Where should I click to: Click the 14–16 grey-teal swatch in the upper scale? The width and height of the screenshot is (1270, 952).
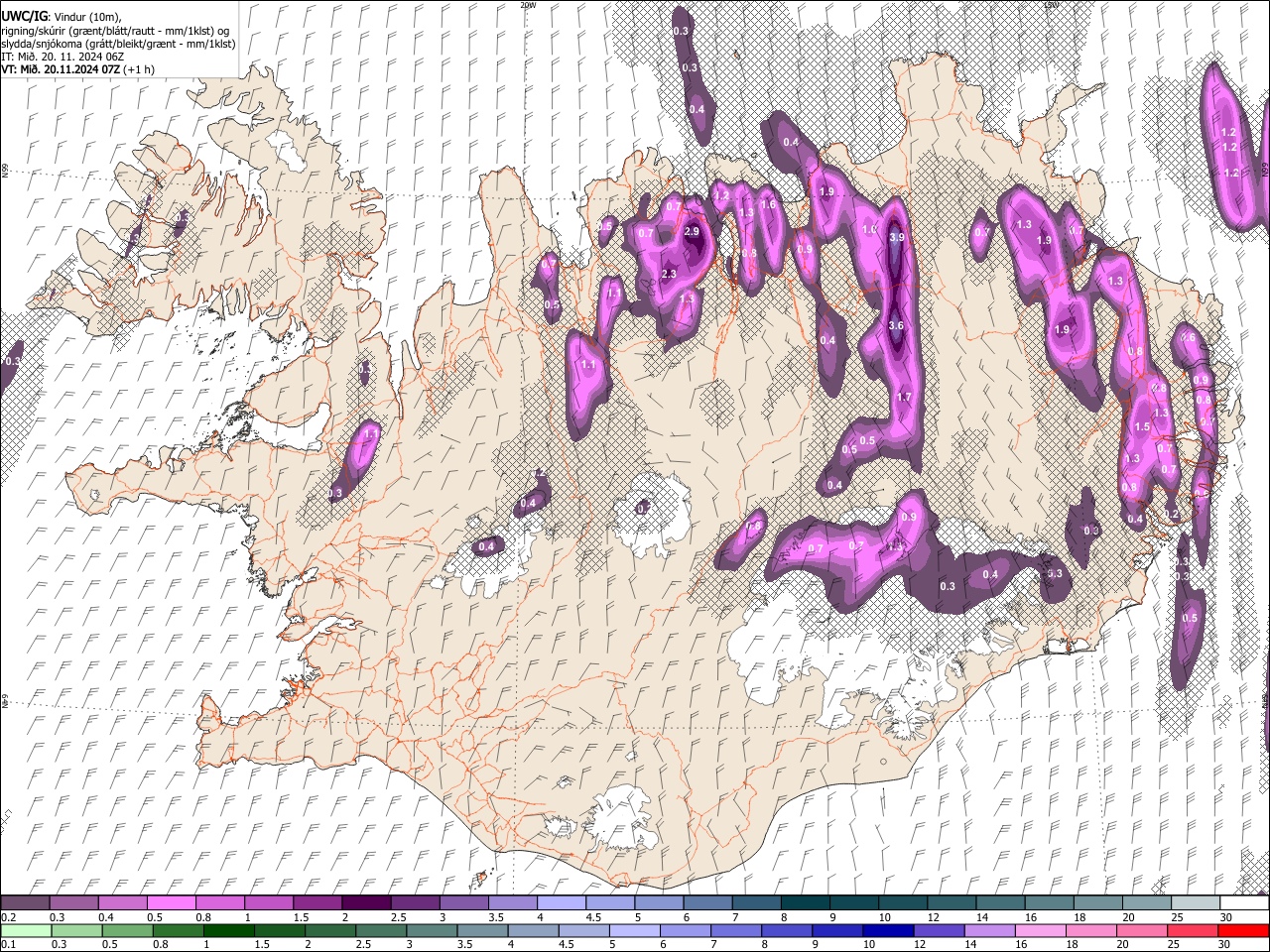pos(1001,902)
